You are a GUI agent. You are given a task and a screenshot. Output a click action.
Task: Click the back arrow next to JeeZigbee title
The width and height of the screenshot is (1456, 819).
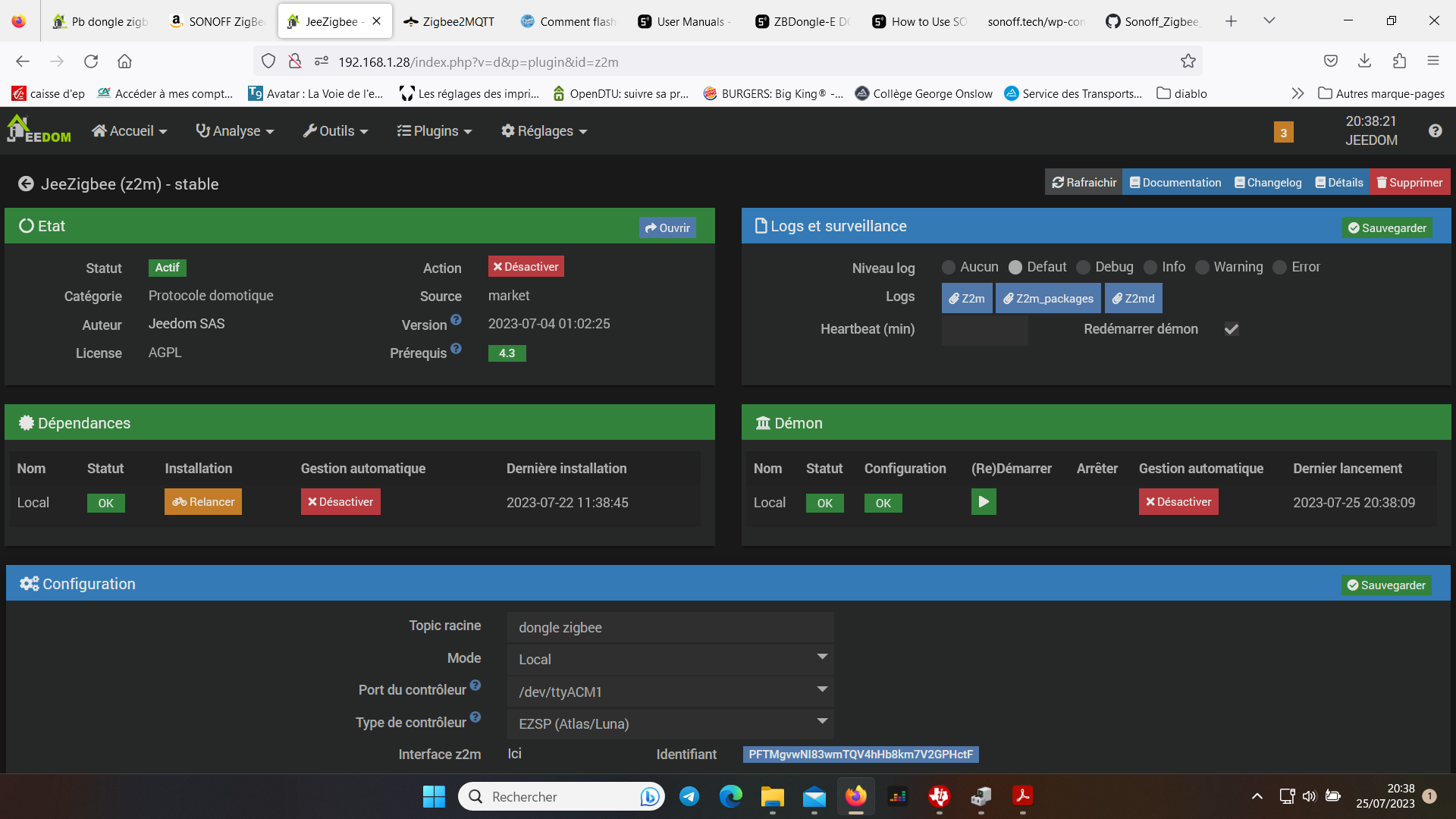tap(26, 184)
